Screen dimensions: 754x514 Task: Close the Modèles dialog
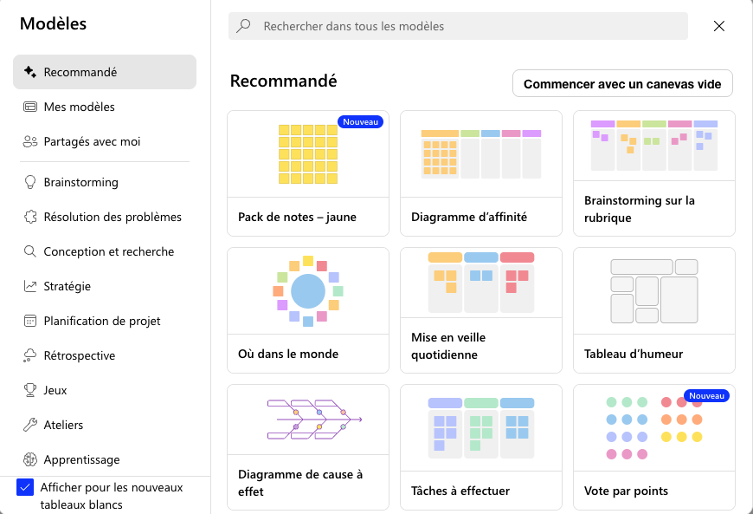719,26
